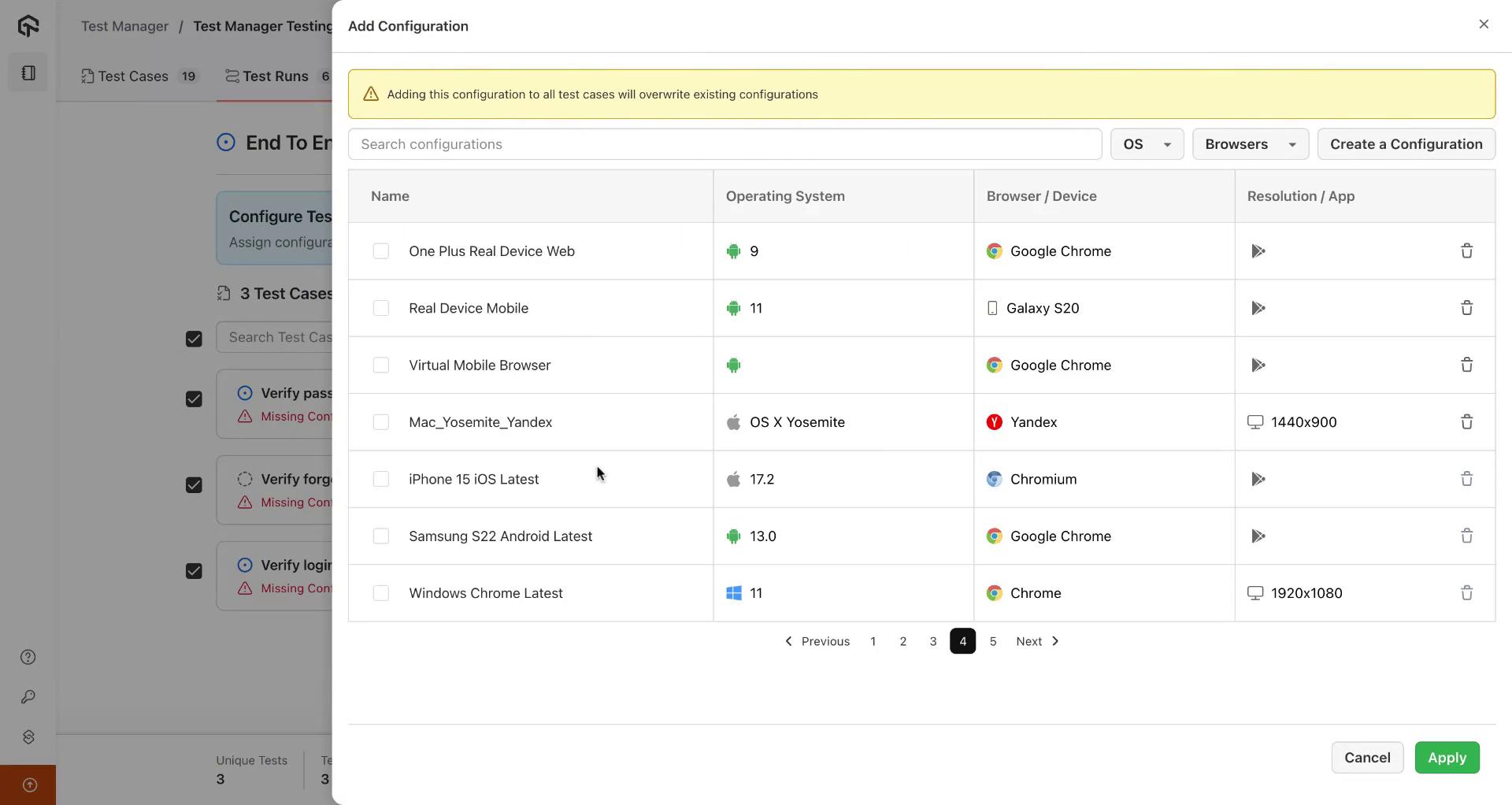The width and height of the screenshot is (1512, 805).
Task: Expand the OS filter dropdown
Action: [1147, 144]
